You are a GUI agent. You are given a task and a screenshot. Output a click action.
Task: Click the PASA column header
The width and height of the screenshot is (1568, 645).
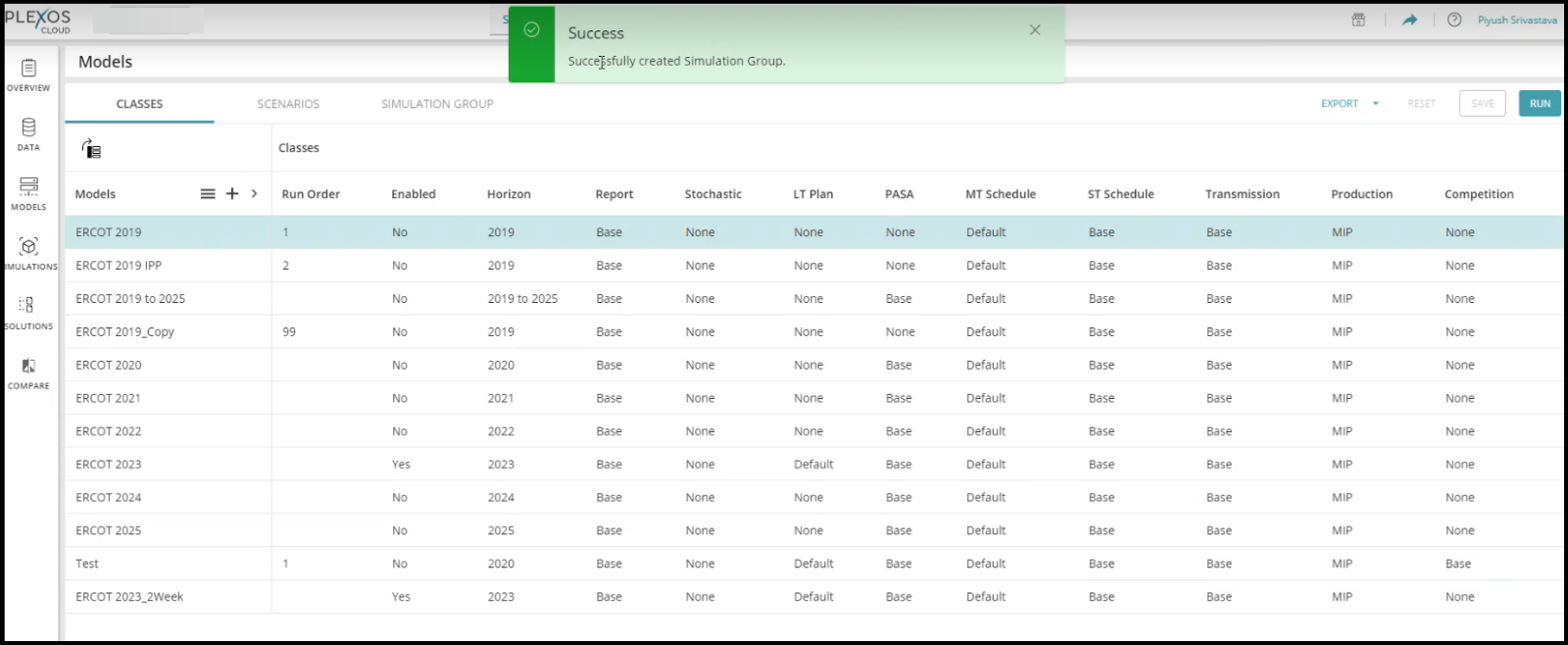coord(900,194)
